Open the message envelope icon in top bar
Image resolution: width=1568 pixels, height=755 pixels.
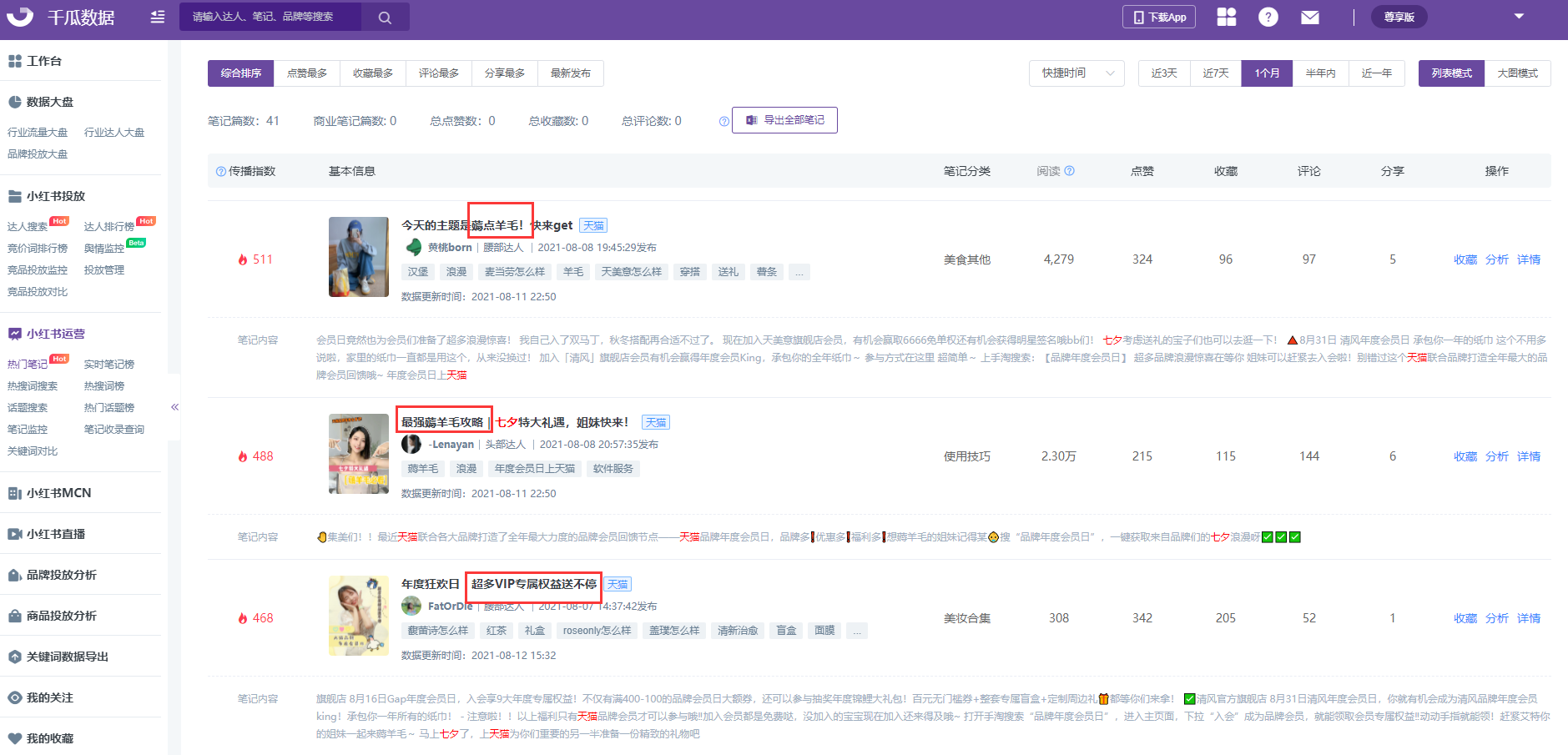[1310, 17]
